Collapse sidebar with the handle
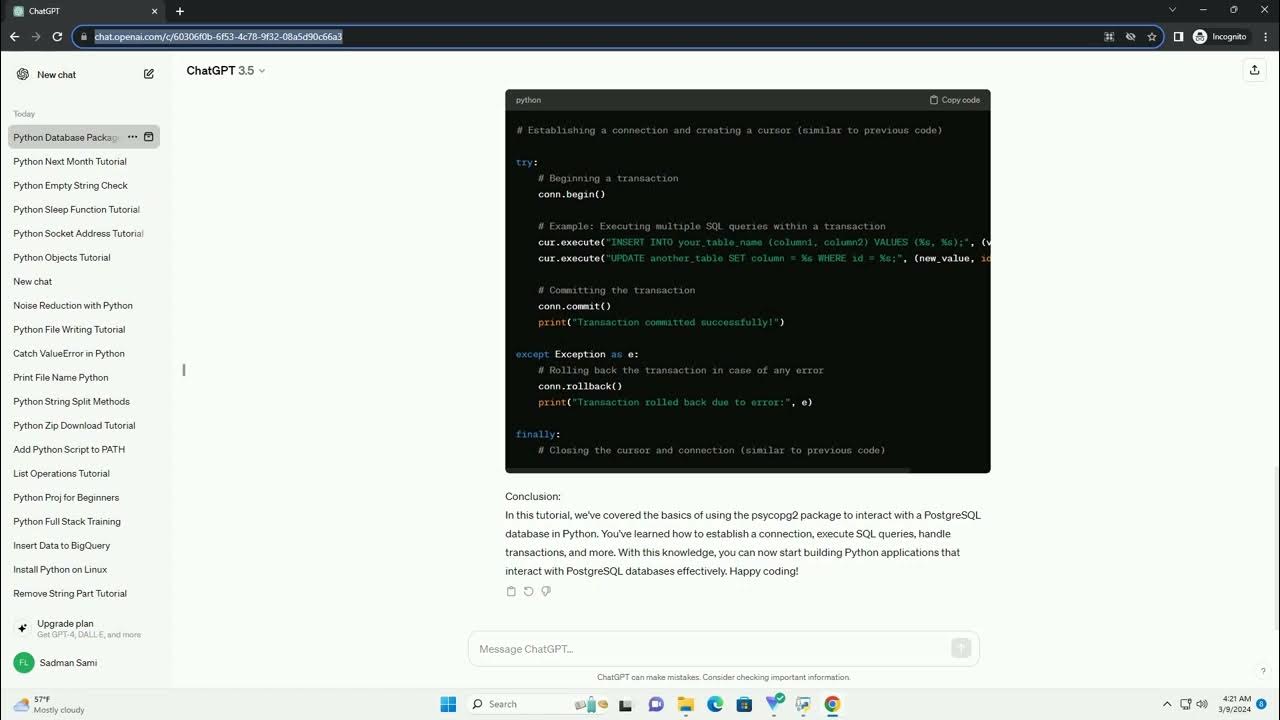 [184, 370]
